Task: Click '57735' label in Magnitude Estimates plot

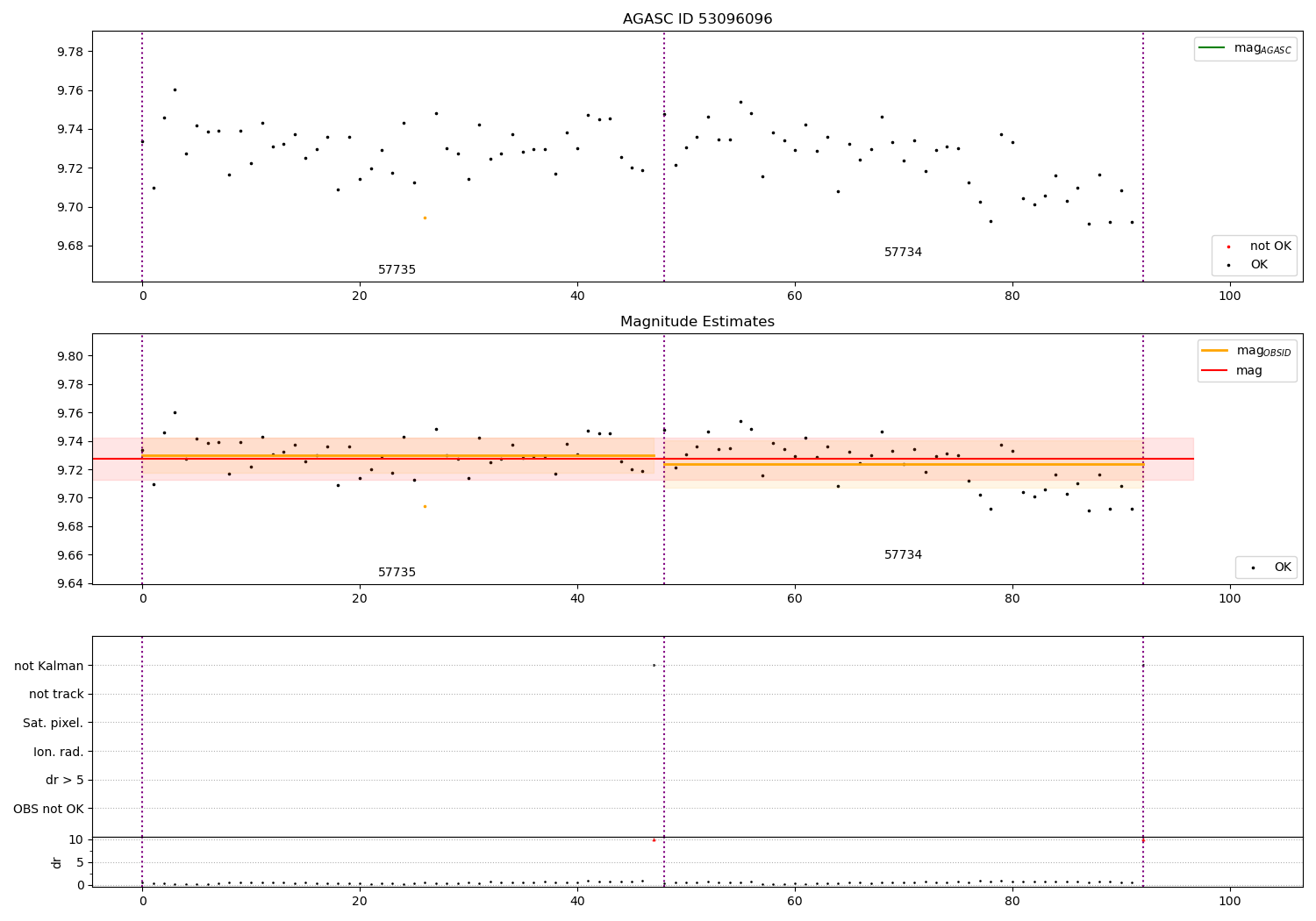Action: pos(397,573)
